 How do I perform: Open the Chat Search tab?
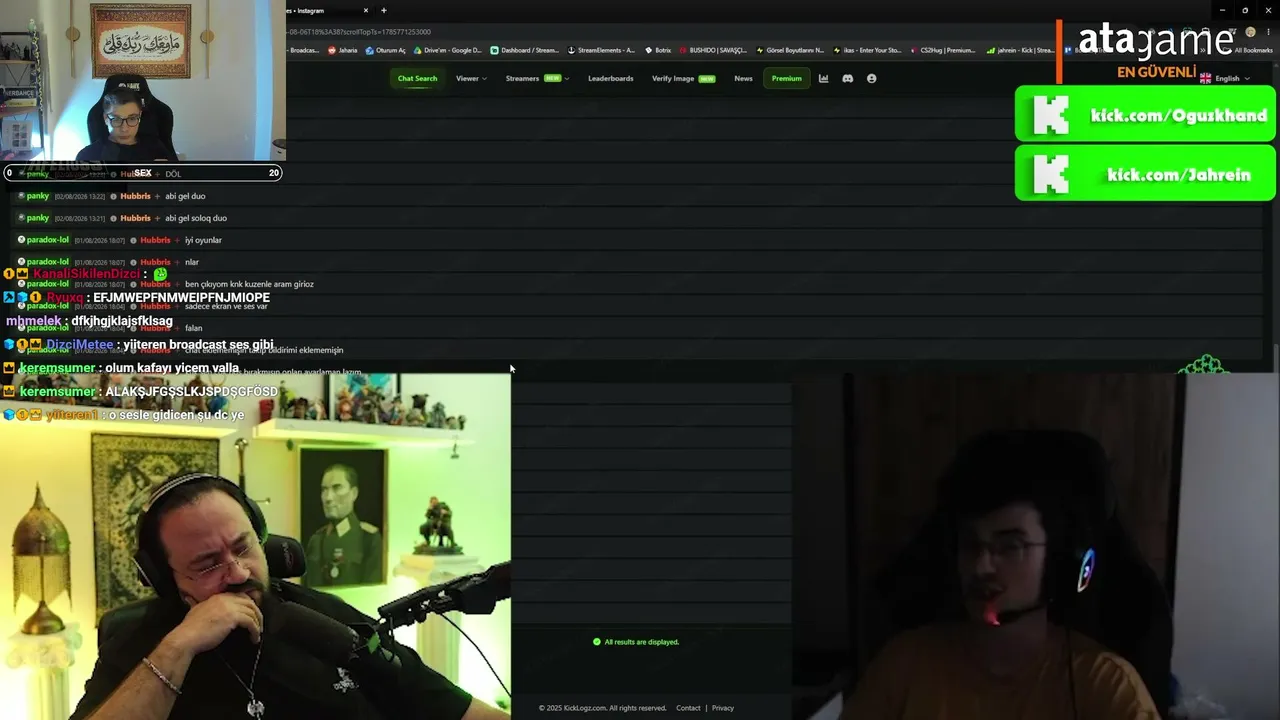pyautogui.click(x=417, y=78)
